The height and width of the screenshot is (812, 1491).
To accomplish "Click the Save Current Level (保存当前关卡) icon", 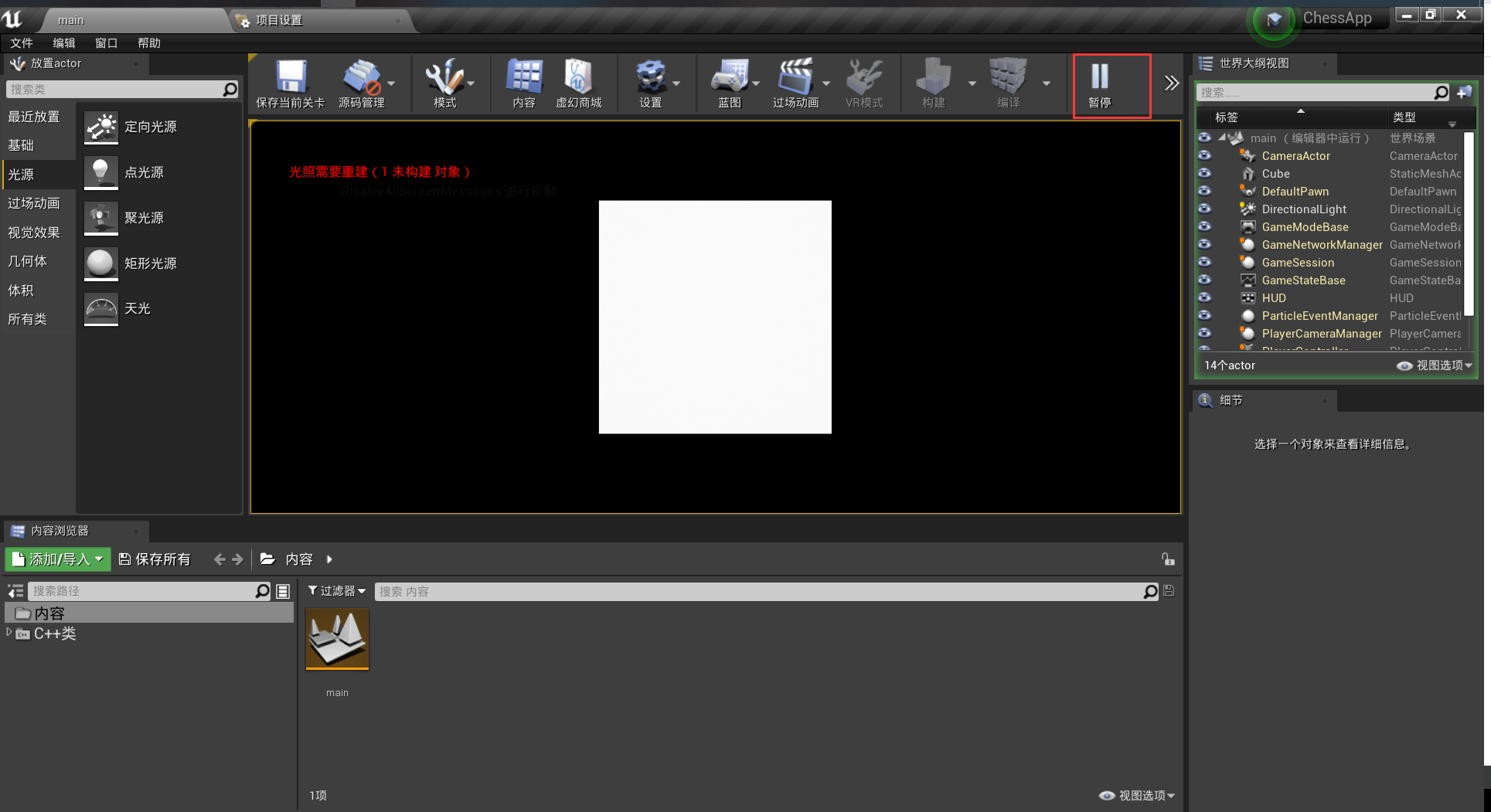I will [291, 77].
